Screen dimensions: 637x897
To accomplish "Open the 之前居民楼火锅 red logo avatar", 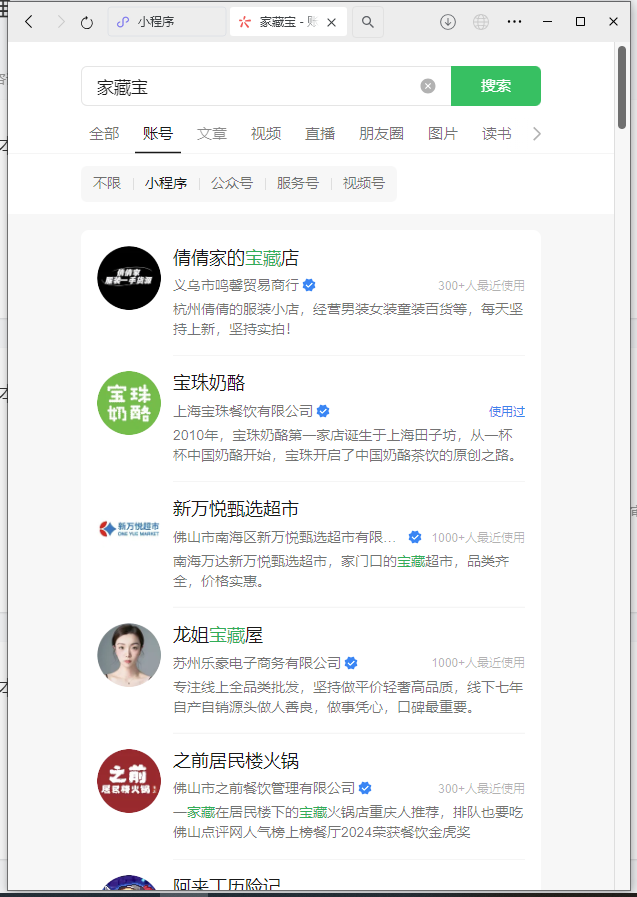I will (129, 781).
